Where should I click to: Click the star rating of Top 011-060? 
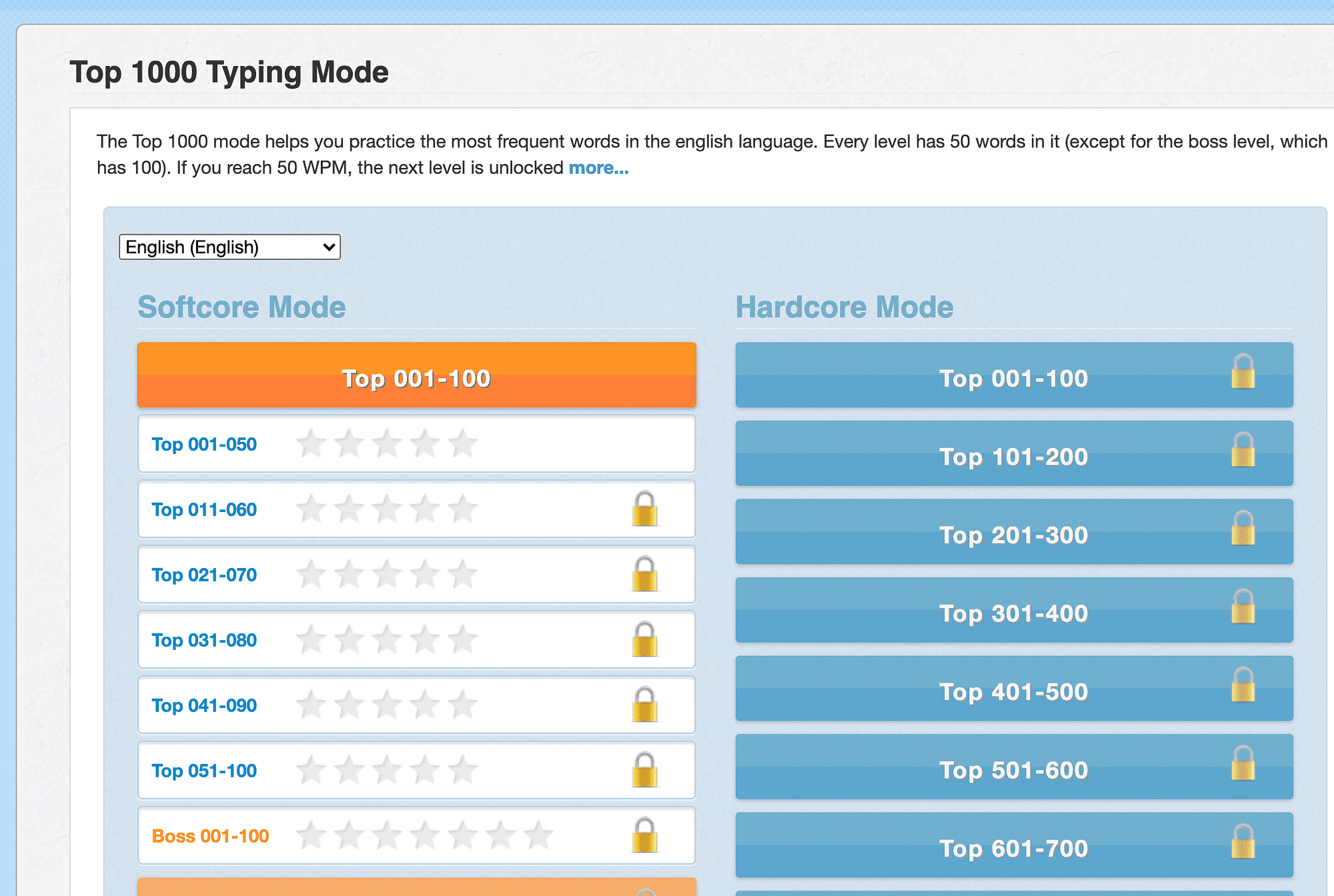pyautogui.click(x=387, y=509)
